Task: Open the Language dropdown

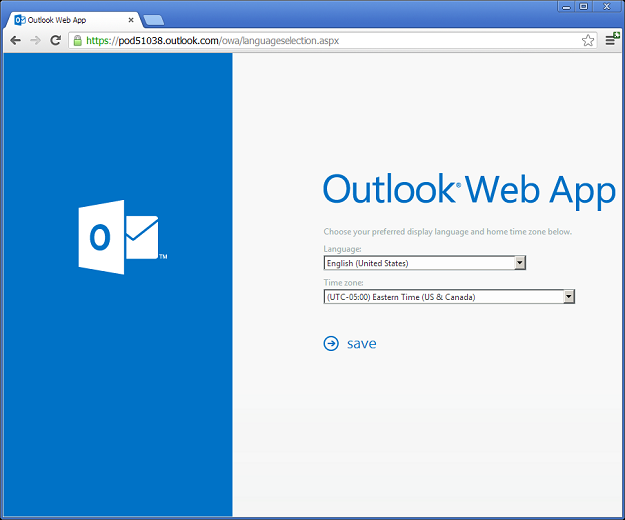Action: coord(425,263)
